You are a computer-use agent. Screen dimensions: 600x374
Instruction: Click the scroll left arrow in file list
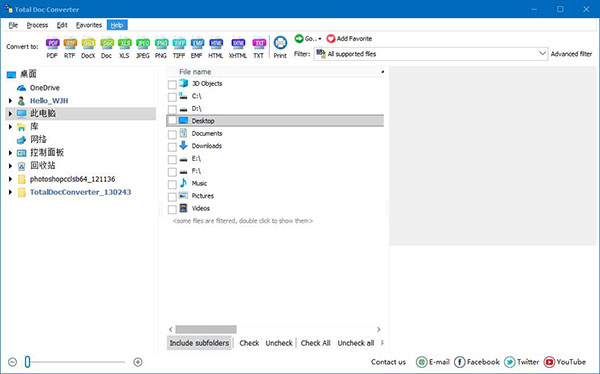pos(171,329)
